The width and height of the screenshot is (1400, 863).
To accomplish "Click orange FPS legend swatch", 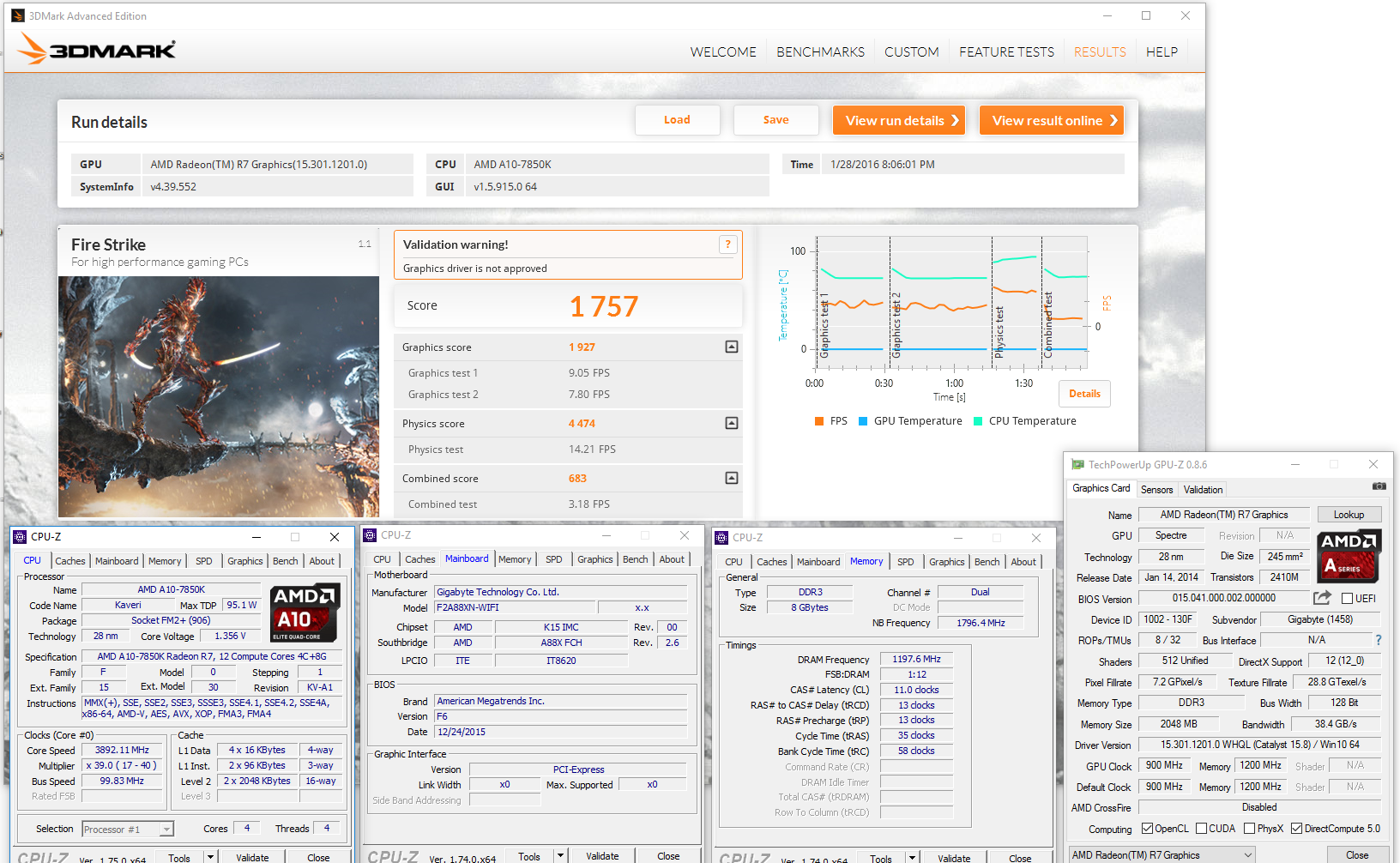I will coord(819,421).
